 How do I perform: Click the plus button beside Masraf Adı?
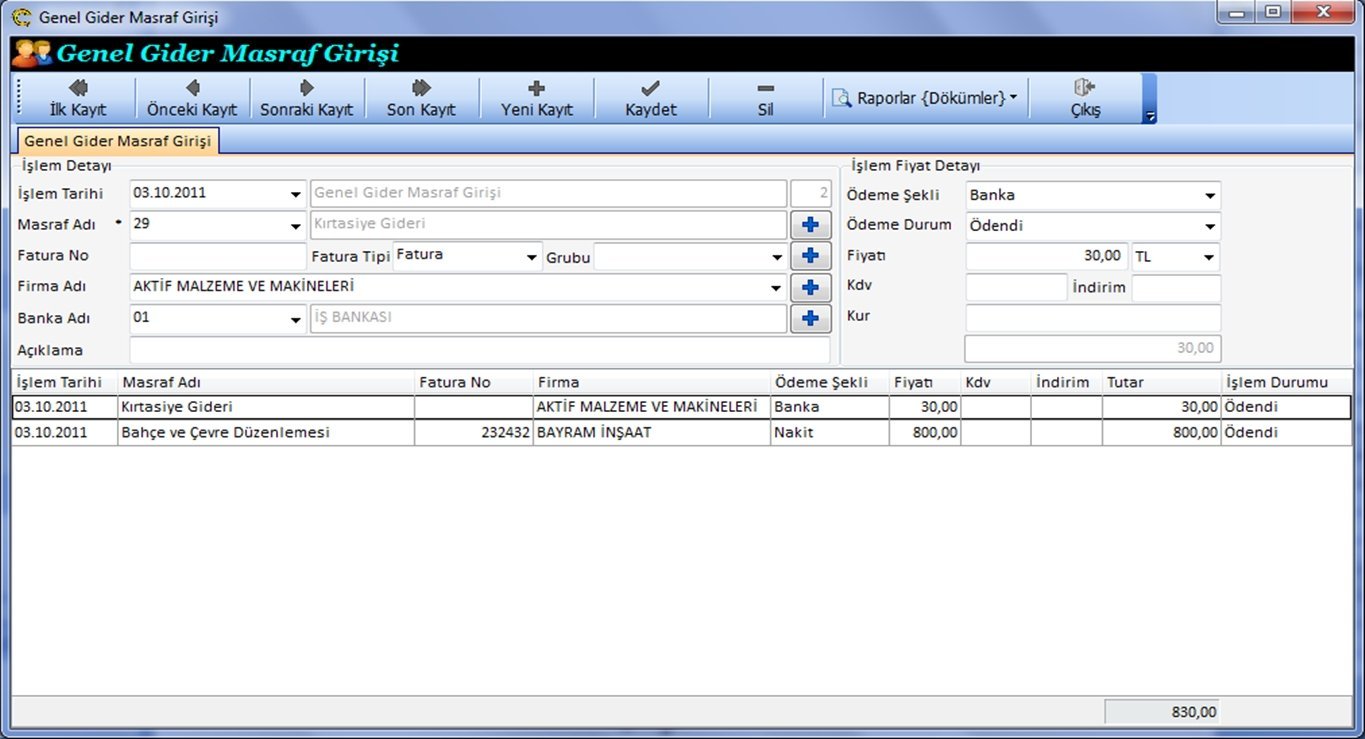[810, 225]
